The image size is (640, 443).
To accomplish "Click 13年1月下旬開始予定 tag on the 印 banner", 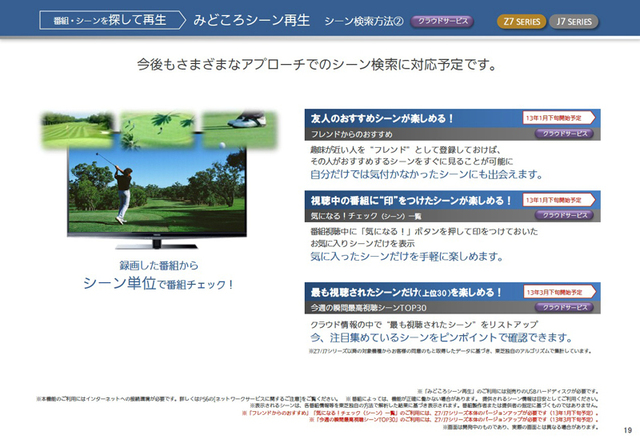I will click(x=558, y=200).
